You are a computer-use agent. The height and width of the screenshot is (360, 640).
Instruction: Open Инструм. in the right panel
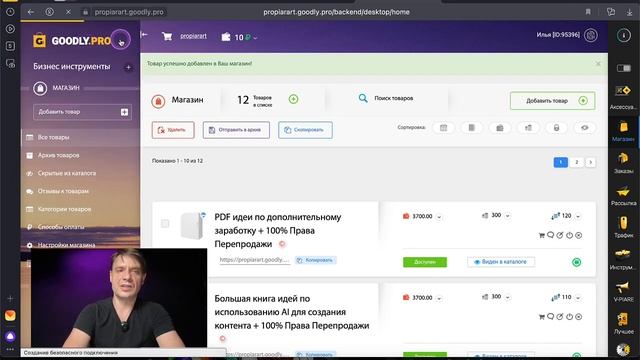click(623, 260)
